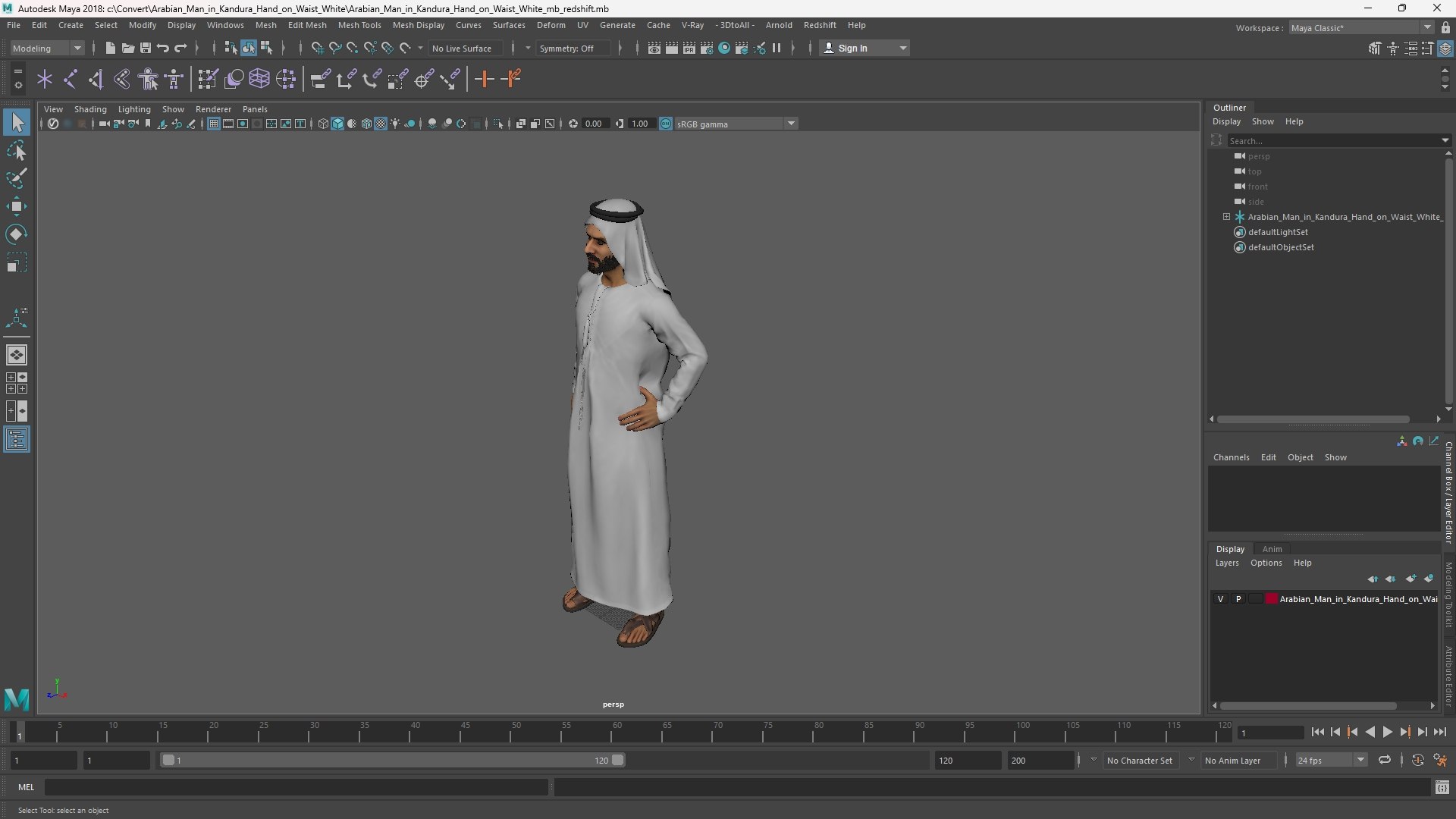
Task: Open the Workspace Maya Classic dropdown
Action: point(1361,27)
